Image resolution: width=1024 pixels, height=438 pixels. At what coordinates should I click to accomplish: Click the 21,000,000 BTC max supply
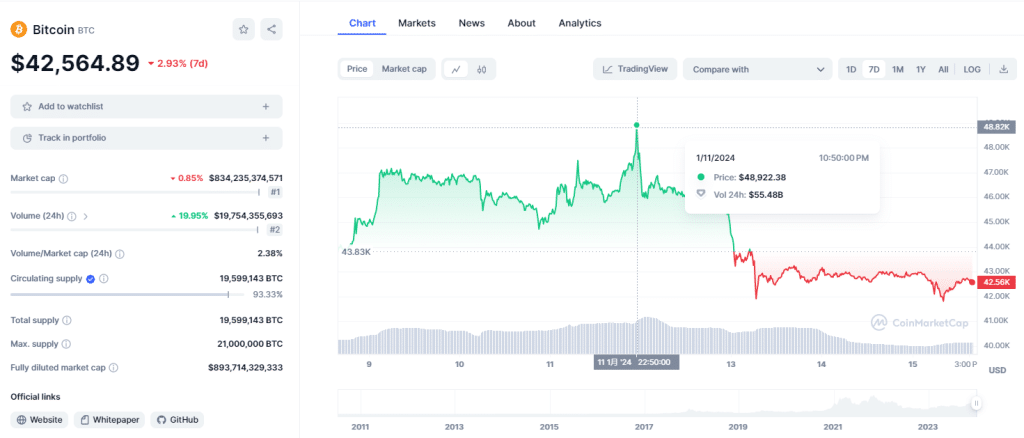click(250, 344)
